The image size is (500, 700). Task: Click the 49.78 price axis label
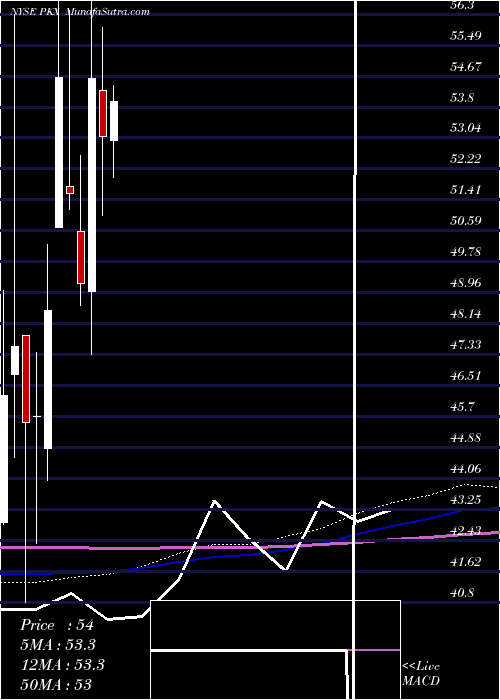(x=466, y=252)
